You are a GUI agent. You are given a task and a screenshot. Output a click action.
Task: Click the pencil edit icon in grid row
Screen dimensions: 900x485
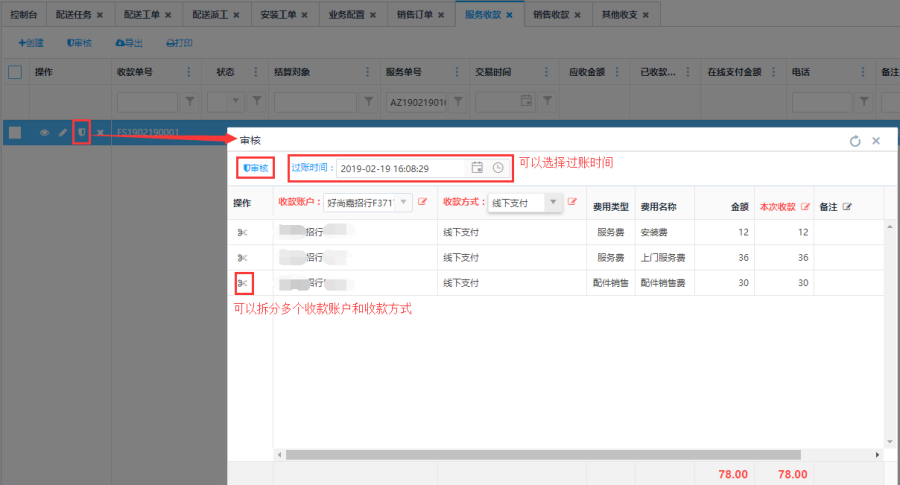click(x=62, y=132)
